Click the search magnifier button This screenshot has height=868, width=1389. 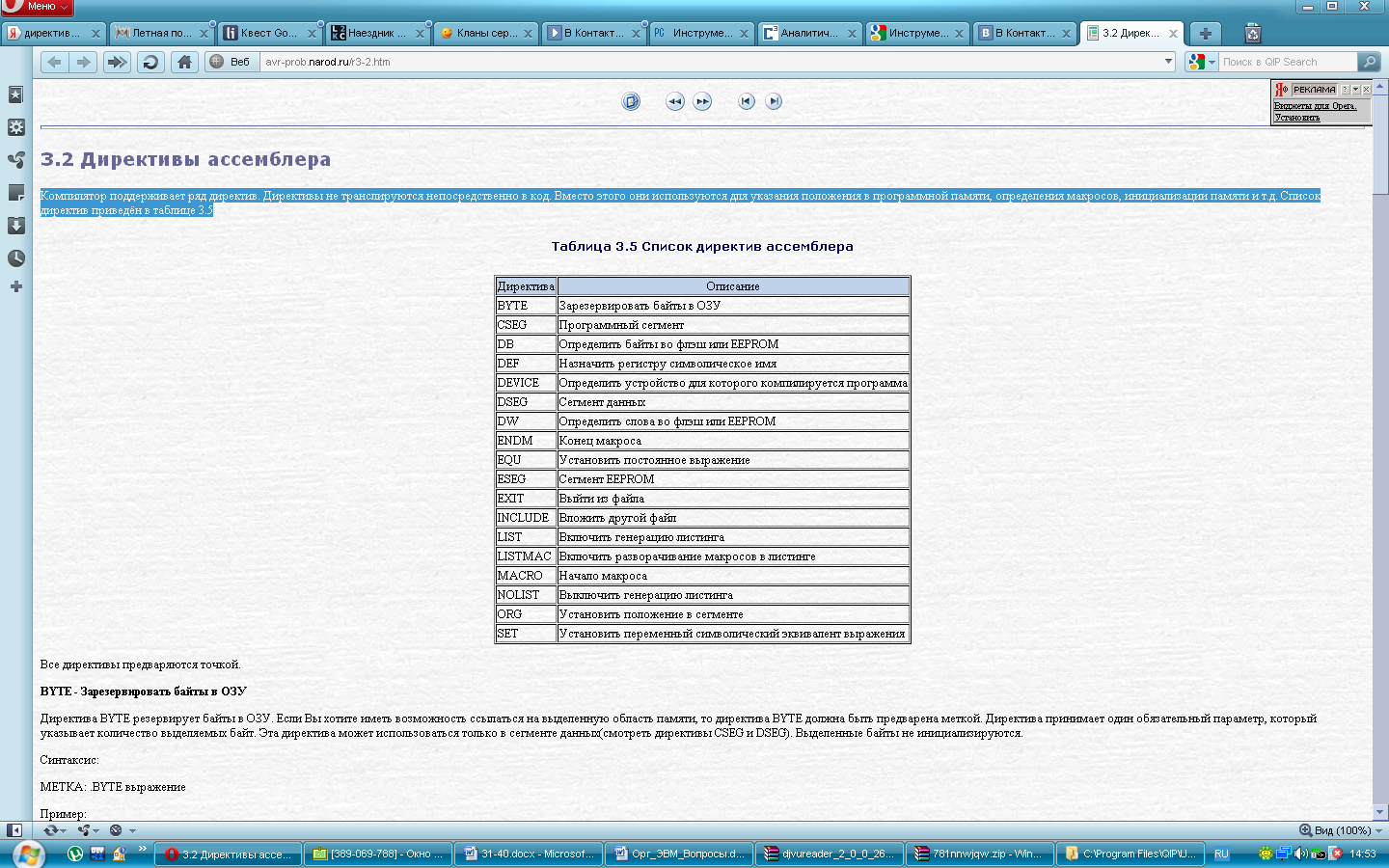pos(1368,62)
